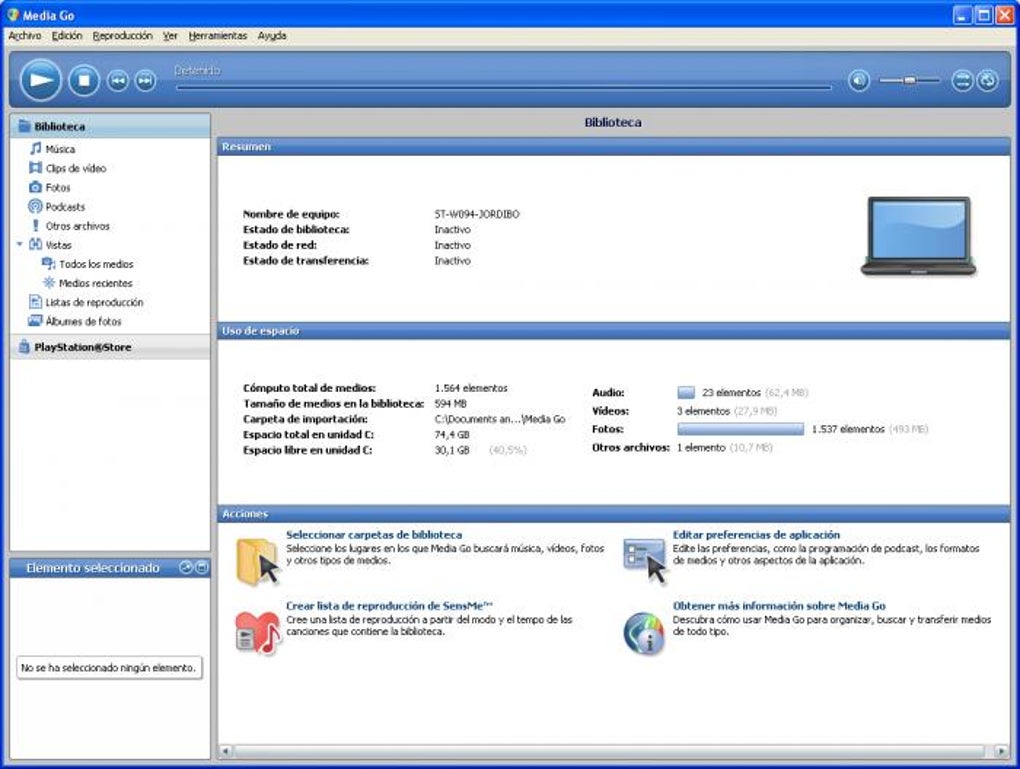
Task: Click the Media Go info globe icon
Action: click(x=644, y=632)
